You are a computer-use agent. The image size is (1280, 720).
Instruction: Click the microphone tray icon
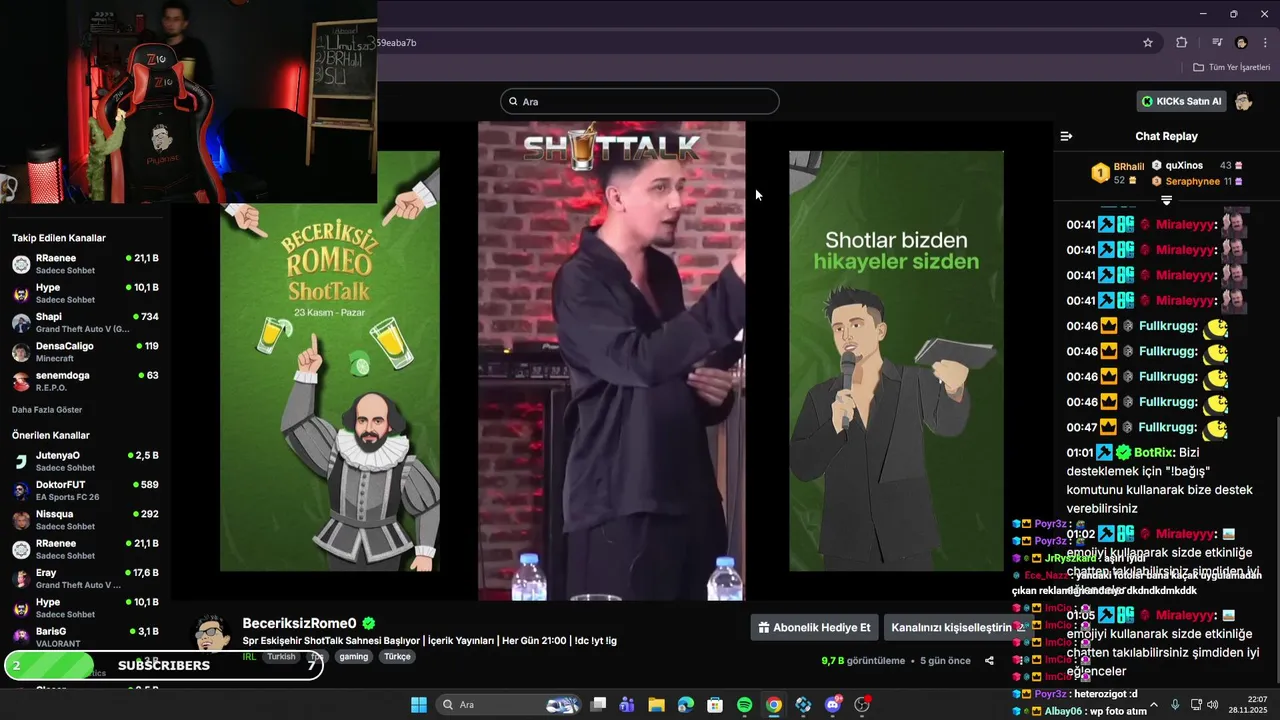1175,705
